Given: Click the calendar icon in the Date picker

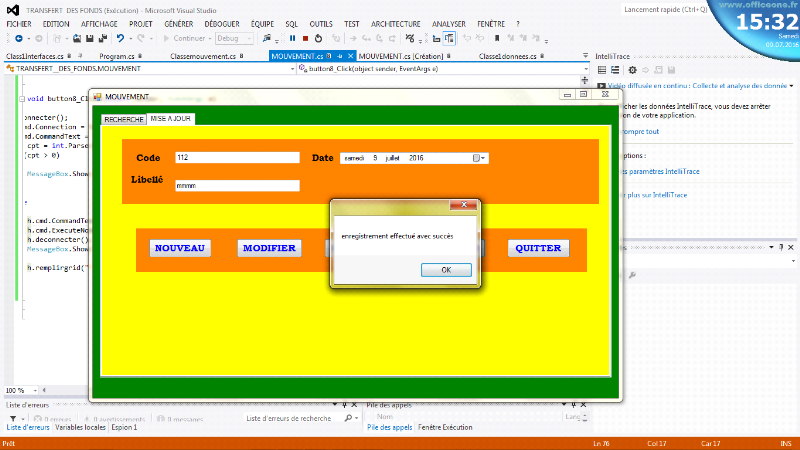Looking at the screenshot, I should [476, 158].
